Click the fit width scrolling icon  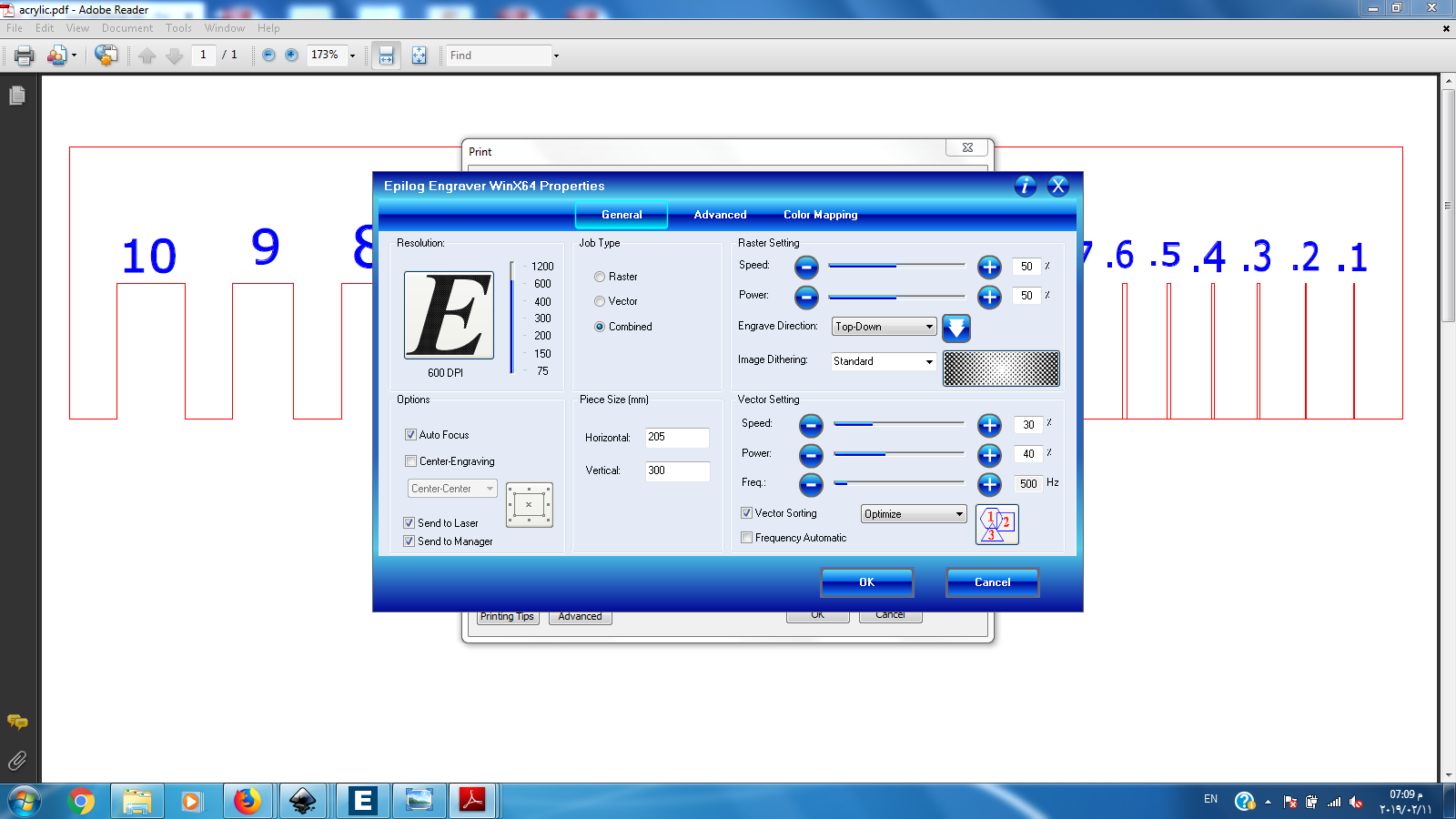386,56
